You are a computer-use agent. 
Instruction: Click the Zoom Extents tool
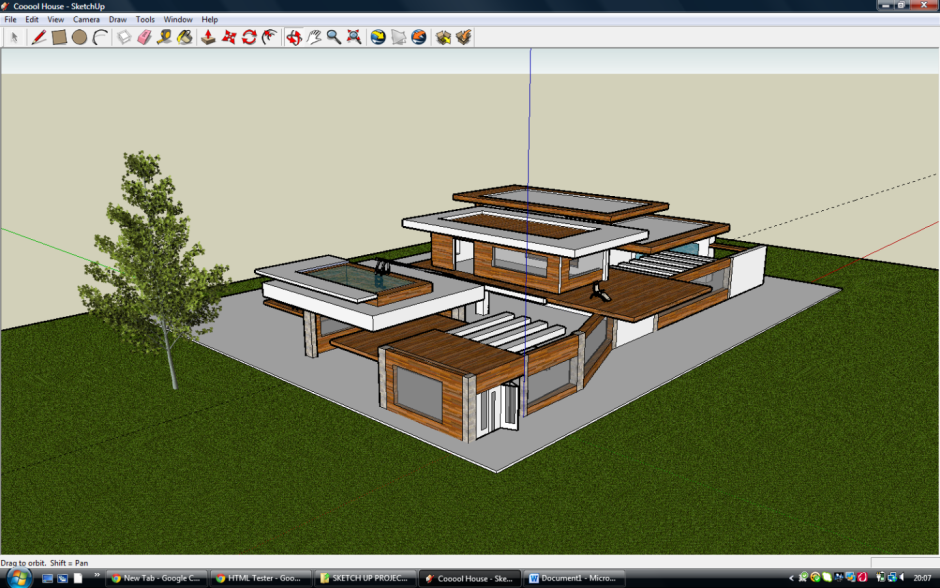[354, 37]
